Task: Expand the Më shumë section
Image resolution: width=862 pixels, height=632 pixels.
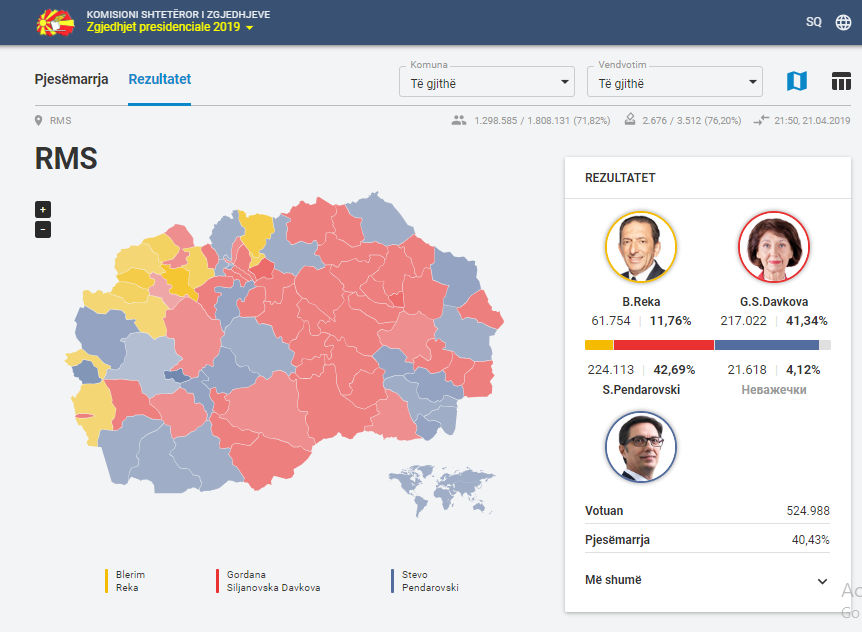Action: (x=822, y=581)
